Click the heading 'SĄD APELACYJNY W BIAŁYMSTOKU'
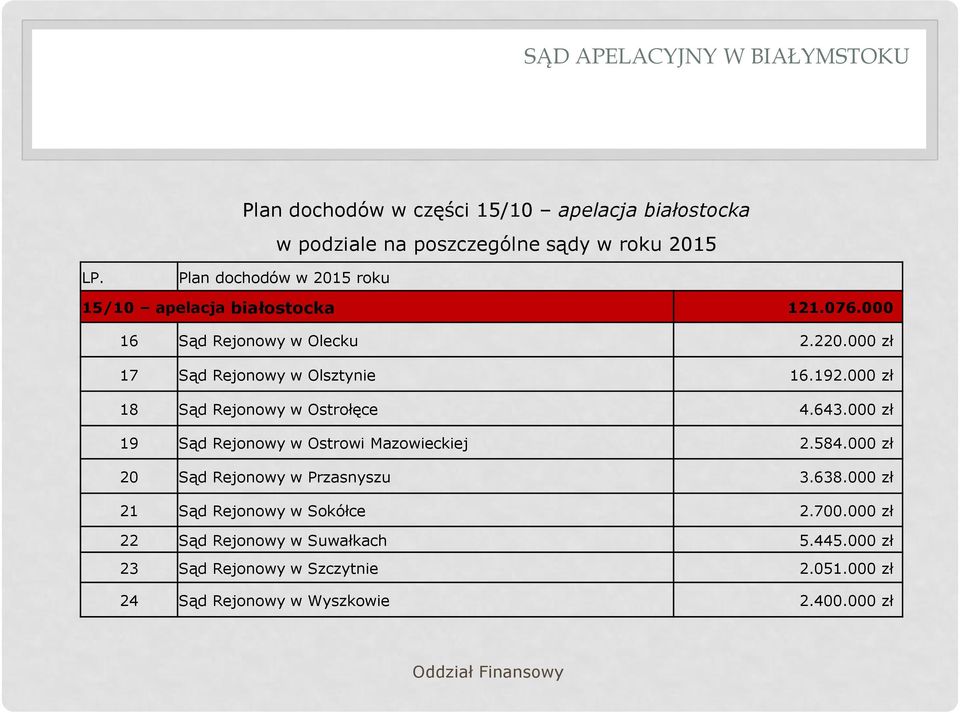This screenshot has height=713, width=960. 716,56
